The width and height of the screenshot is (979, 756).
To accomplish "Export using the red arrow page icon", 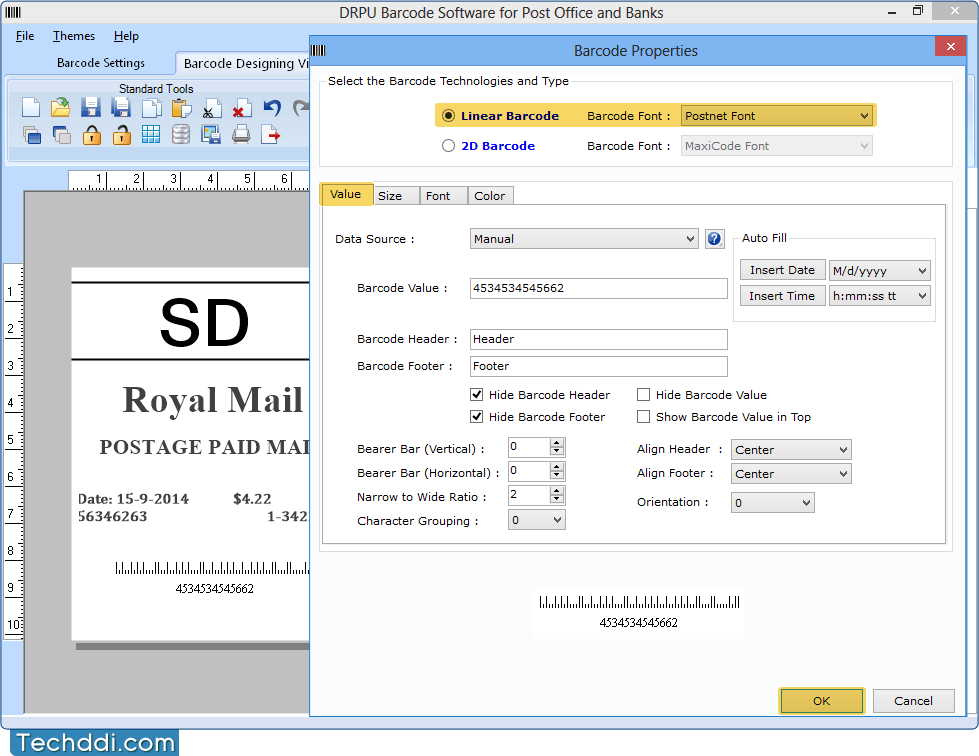I will tap(270, 134).
